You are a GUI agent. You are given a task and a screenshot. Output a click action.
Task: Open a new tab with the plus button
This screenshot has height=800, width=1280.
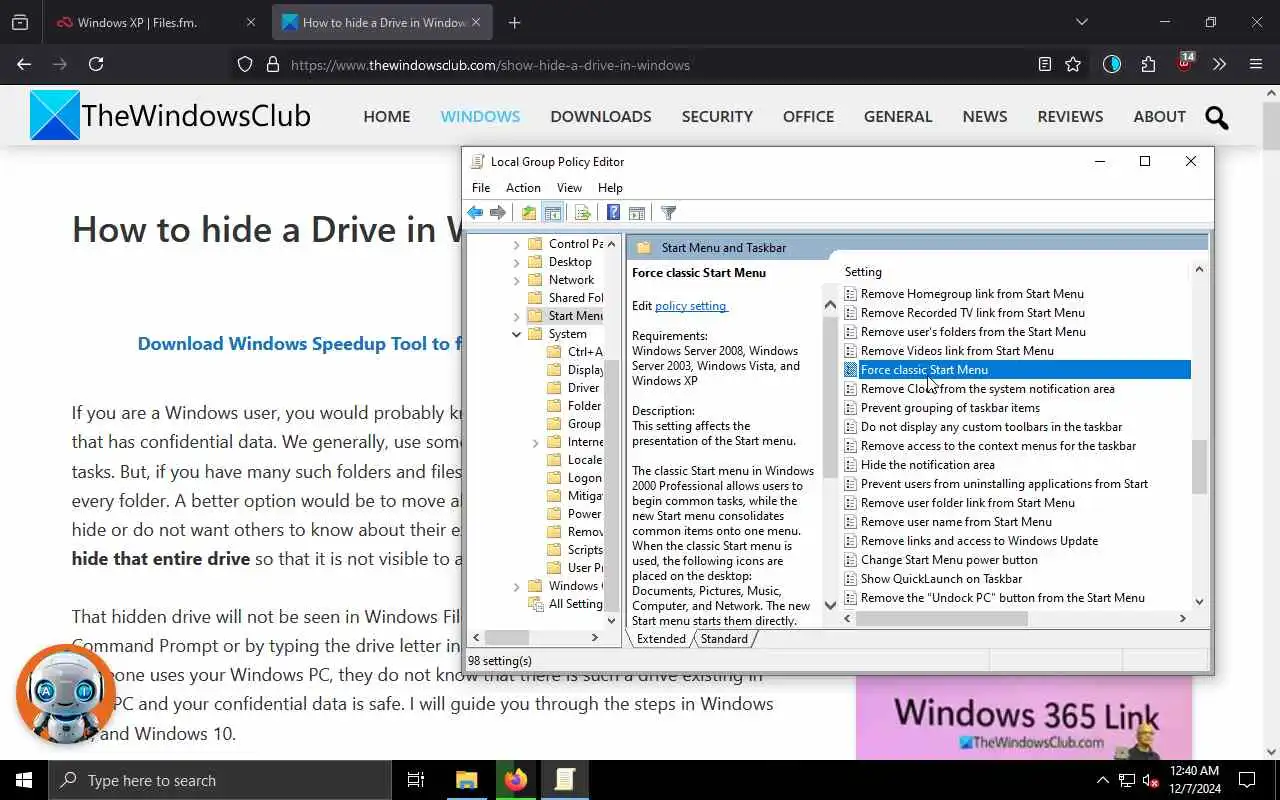(x=514, y=22)
